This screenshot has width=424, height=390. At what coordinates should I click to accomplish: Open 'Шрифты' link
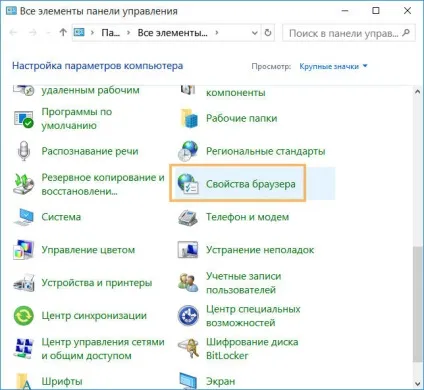tap(62, 381)
